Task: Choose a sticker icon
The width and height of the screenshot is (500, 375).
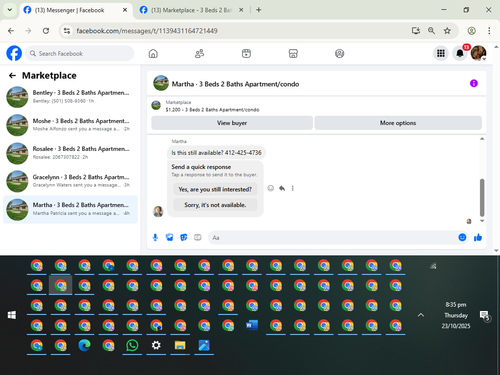Action: click(x=184, y=237)
